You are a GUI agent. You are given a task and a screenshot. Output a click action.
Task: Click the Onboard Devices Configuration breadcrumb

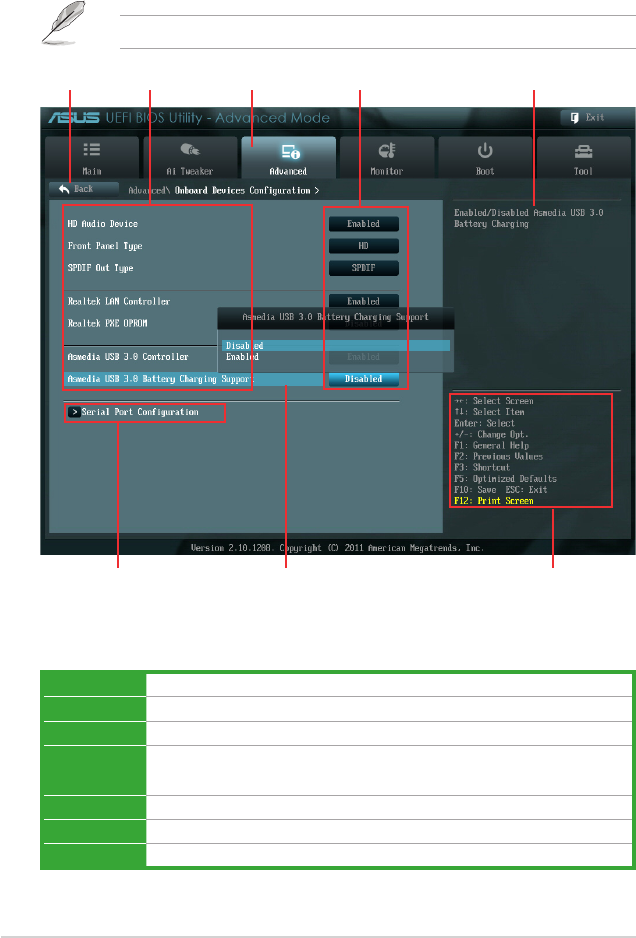pos(242,190)
